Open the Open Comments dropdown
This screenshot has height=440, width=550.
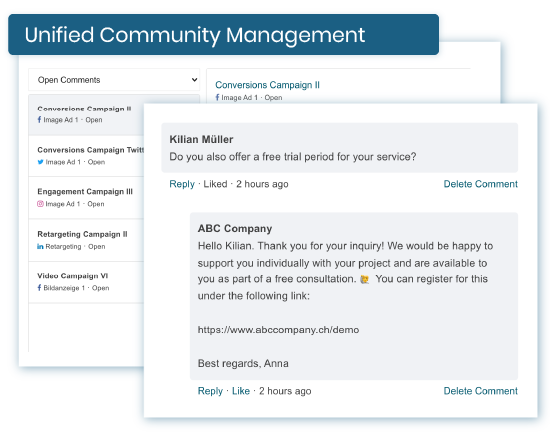[114, 80]
